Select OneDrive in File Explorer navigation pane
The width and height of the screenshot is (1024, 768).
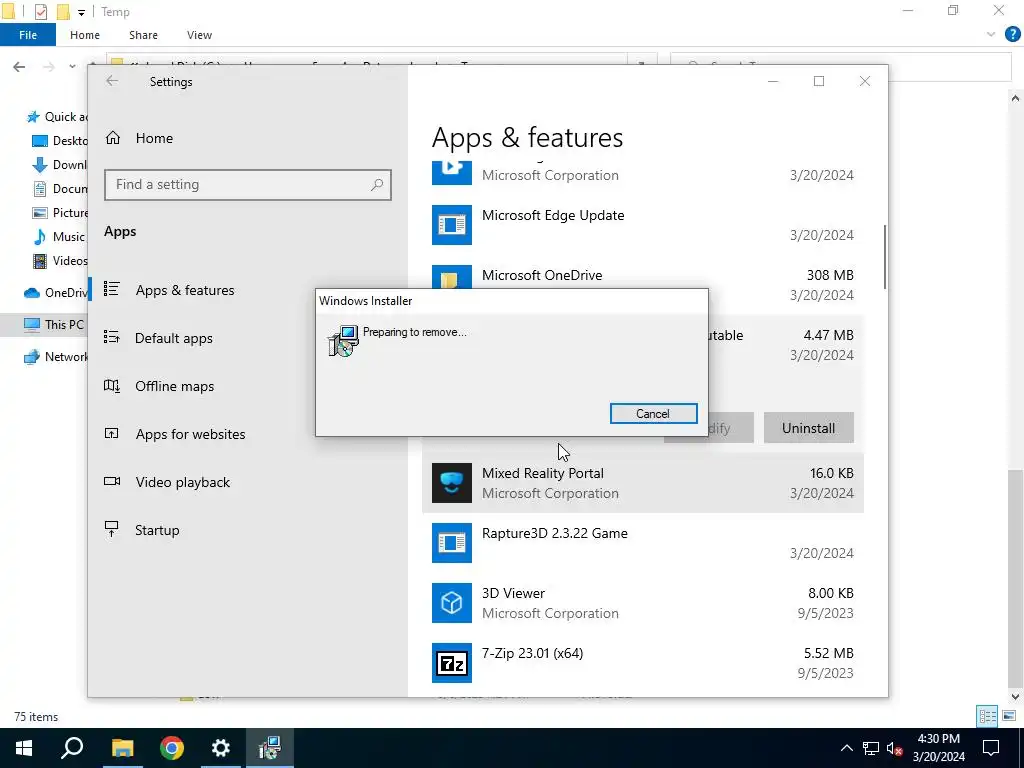click(55, 293)
